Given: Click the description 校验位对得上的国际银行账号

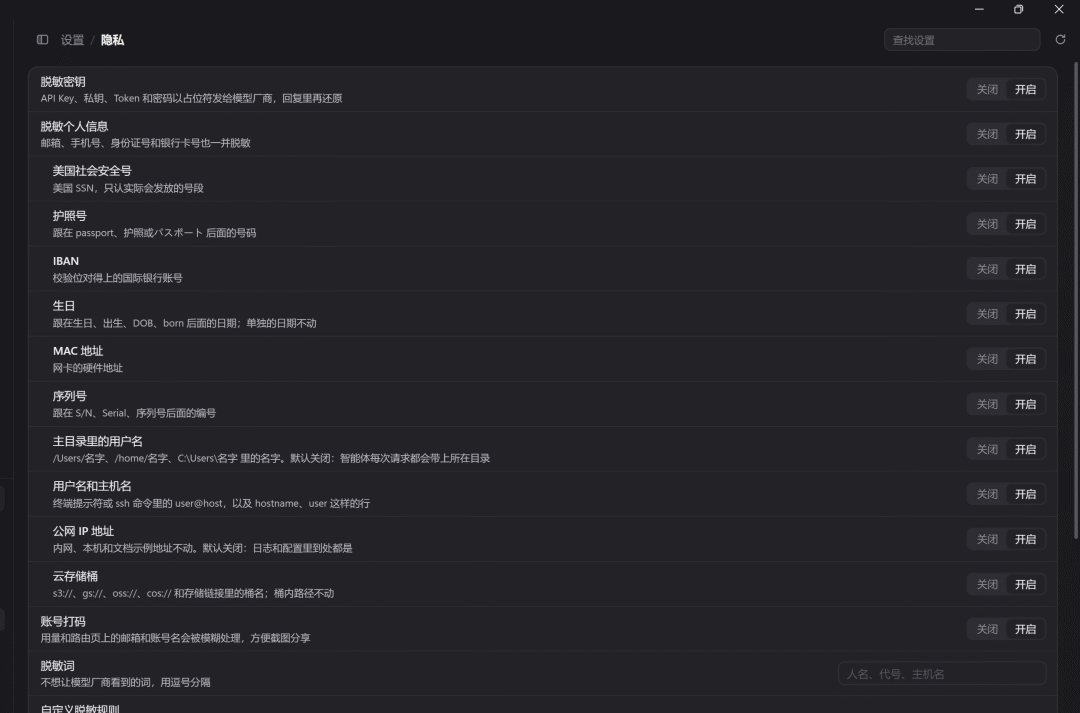Looking at the screenshot, I should [x=118, y=278].
